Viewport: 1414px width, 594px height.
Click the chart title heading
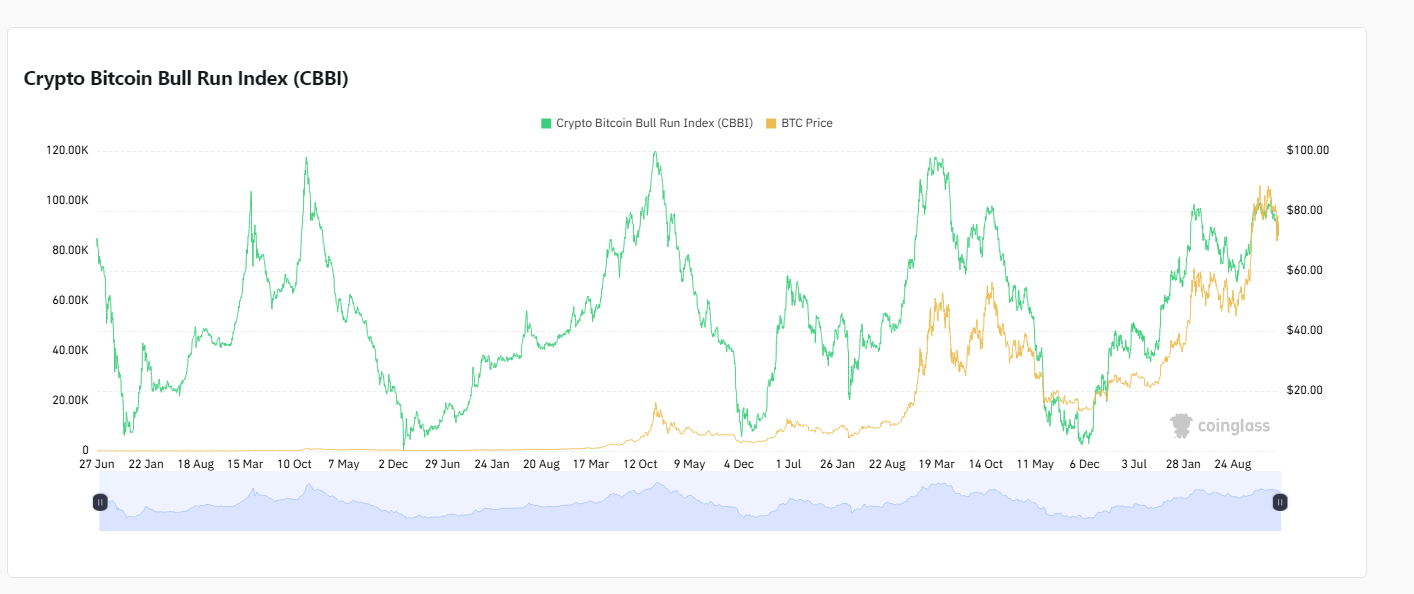coord(186,79)
